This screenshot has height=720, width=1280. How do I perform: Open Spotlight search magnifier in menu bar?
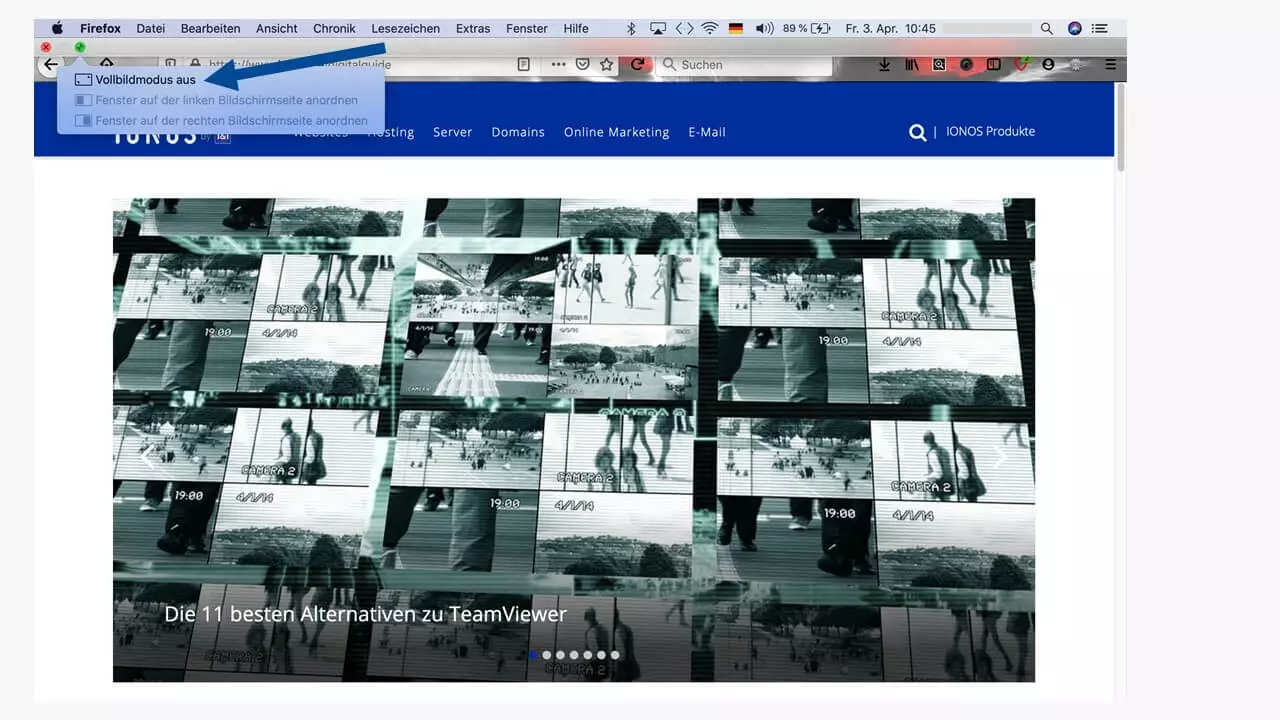pyautogui.click(x=1047, y=28)
